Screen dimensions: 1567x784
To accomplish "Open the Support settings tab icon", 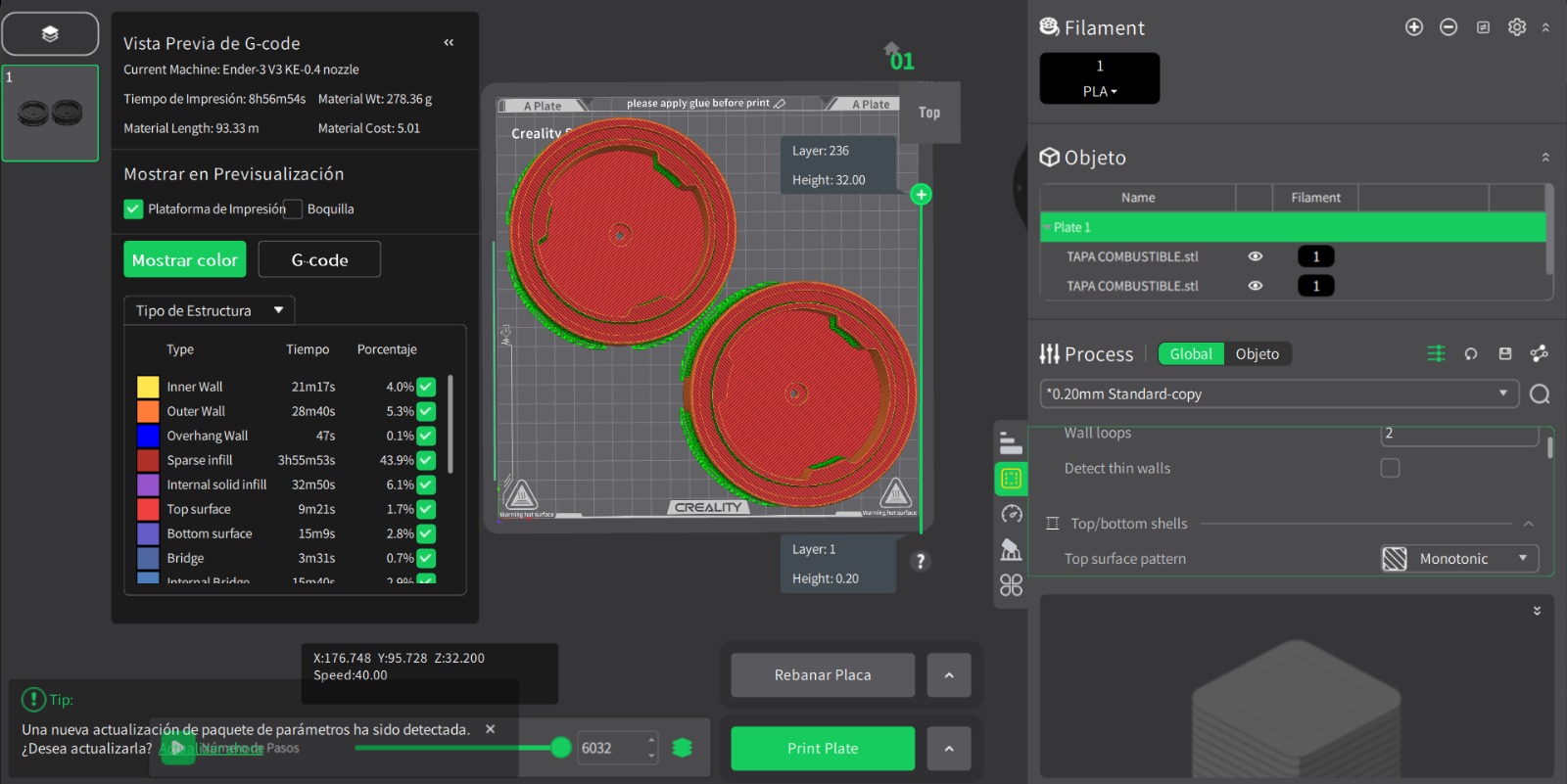I will (x=1011, y=549).
